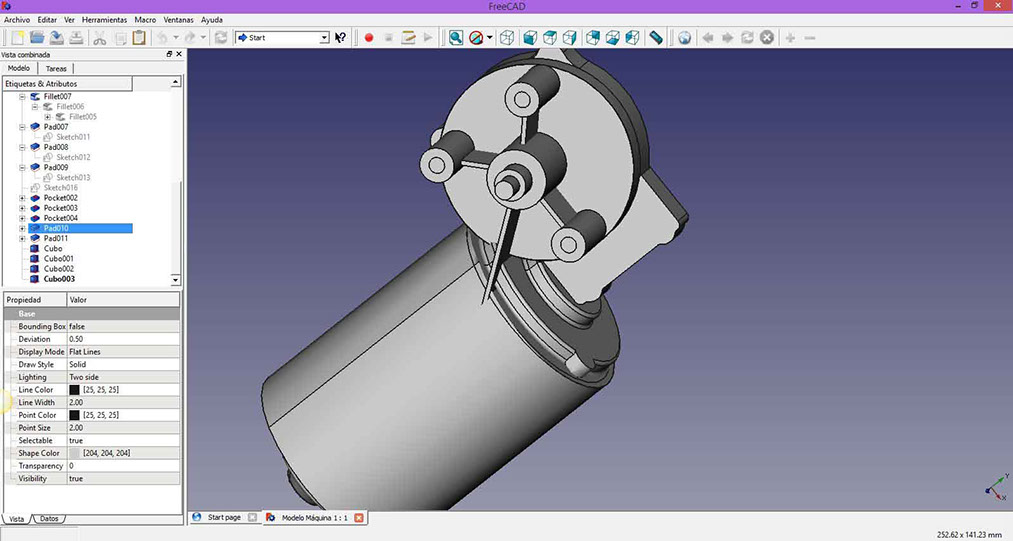This screenshot has width=1013, height=541.
Task: Activate the What's This help cursor icon
Action: click(340, 37)
